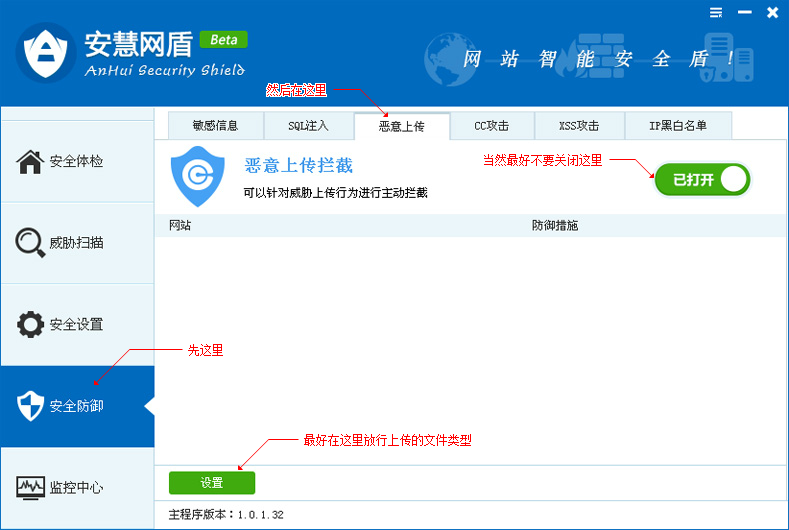Viewport: 789px width, 530px height.
Task: Click the green 设置 button
Action: click(x=212, y=483)
